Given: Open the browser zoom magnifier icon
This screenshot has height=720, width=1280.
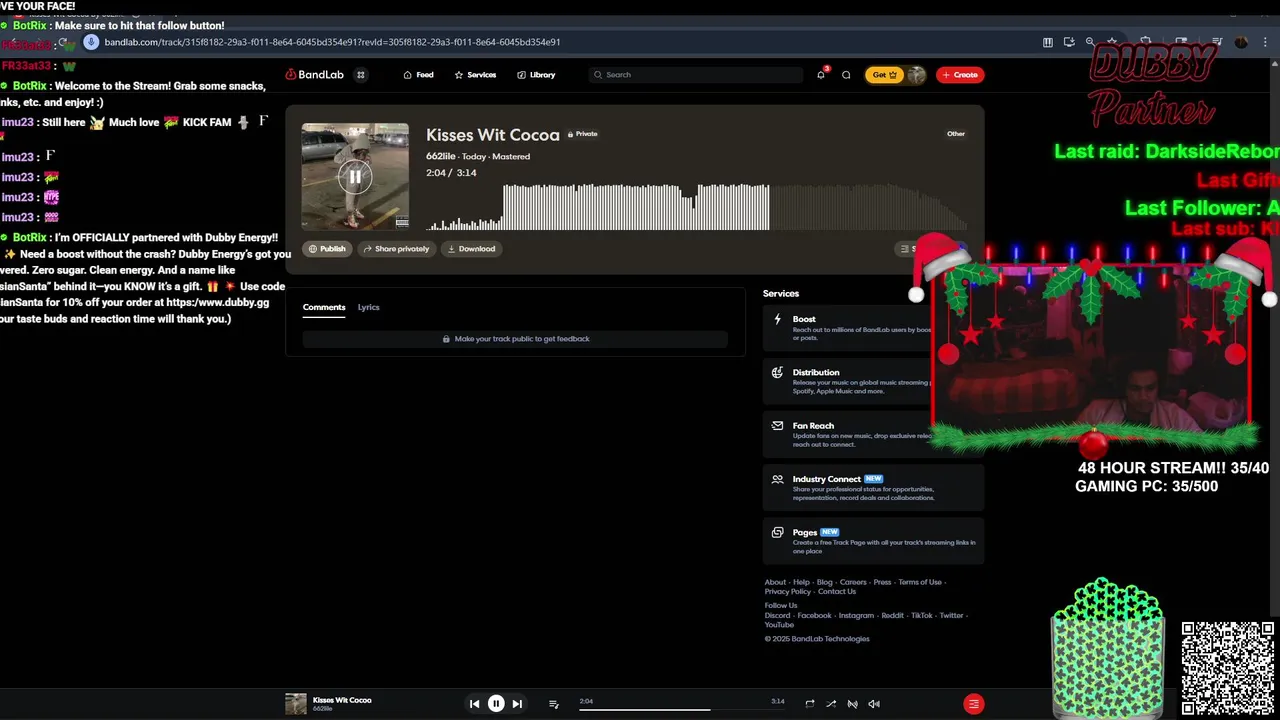Looking at the screenshot, I should tap(1090, 42).
